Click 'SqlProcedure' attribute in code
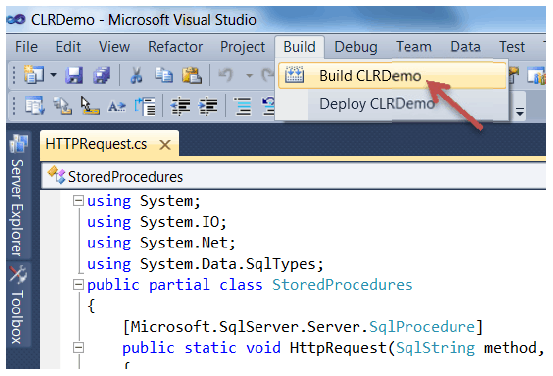The image size is (553, 376). 422,327
